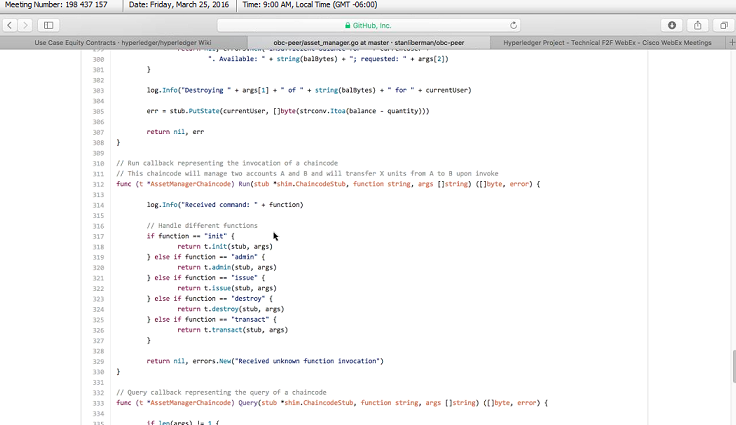Select line number 317
This screenshot has width=736, height=425.
(98, 236)
